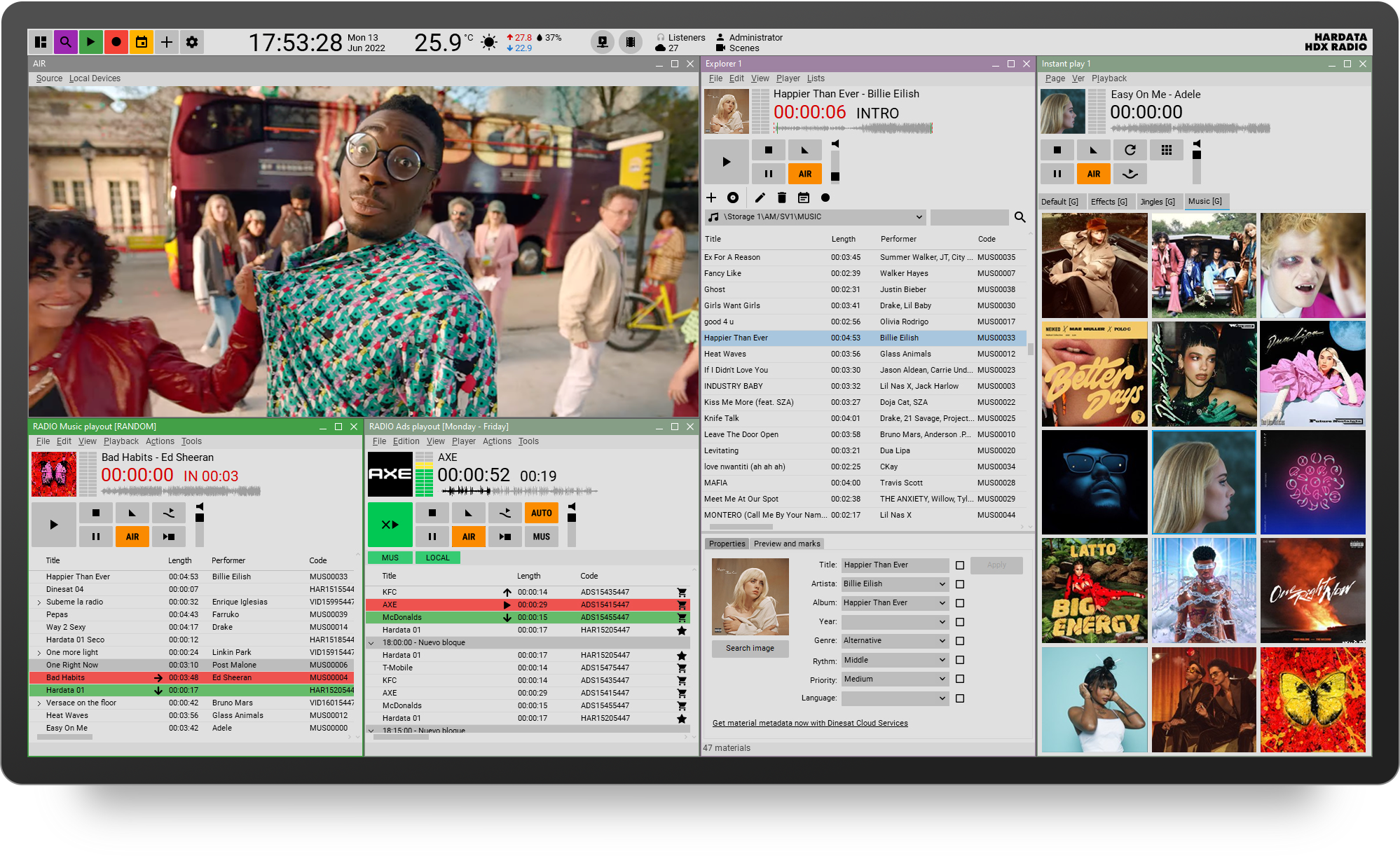Toggle MUS button in Ads playout controls

[x=542, y=537]
